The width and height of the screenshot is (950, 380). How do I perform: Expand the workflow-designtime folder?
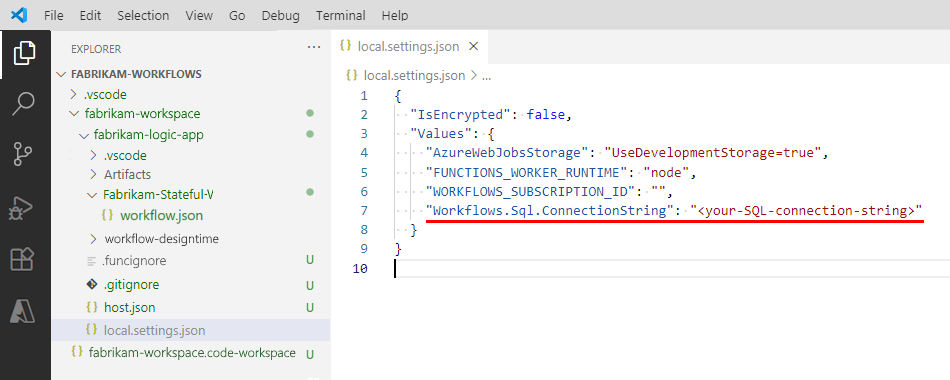[x=93, y=239]
